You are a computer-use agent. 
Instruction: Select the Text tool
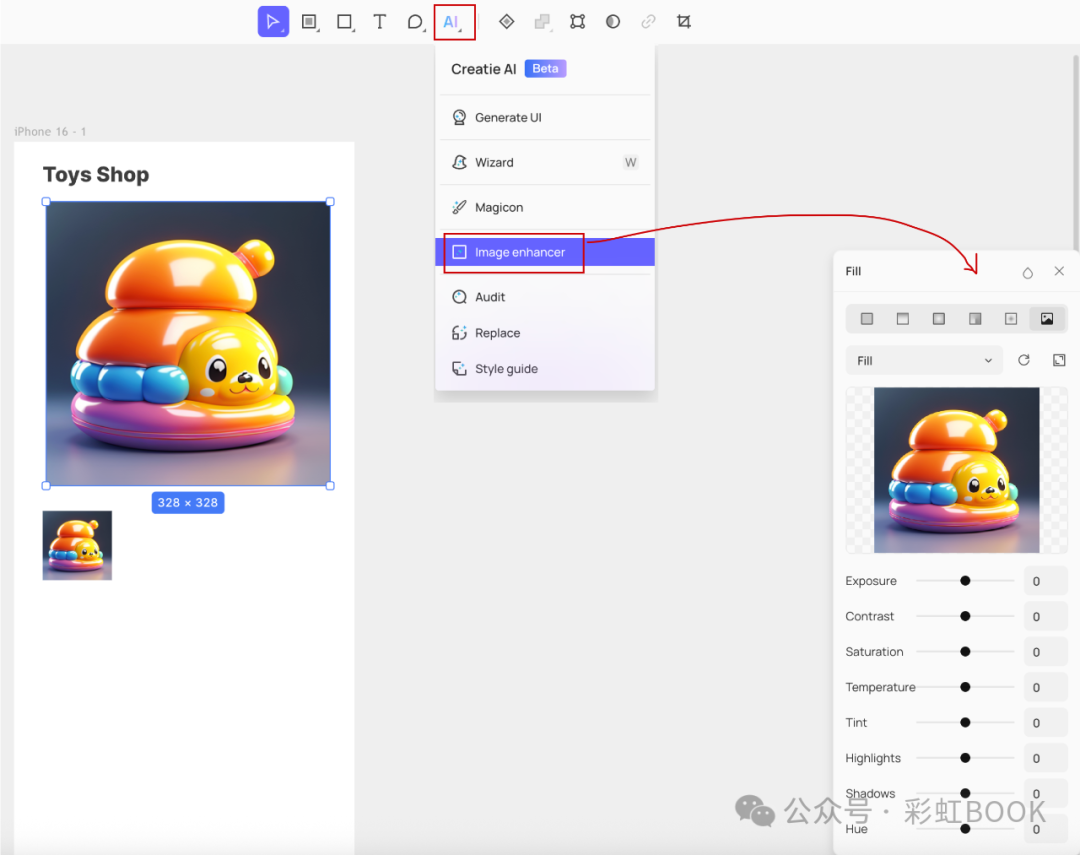pyautogui.click(x=379, y=21)
